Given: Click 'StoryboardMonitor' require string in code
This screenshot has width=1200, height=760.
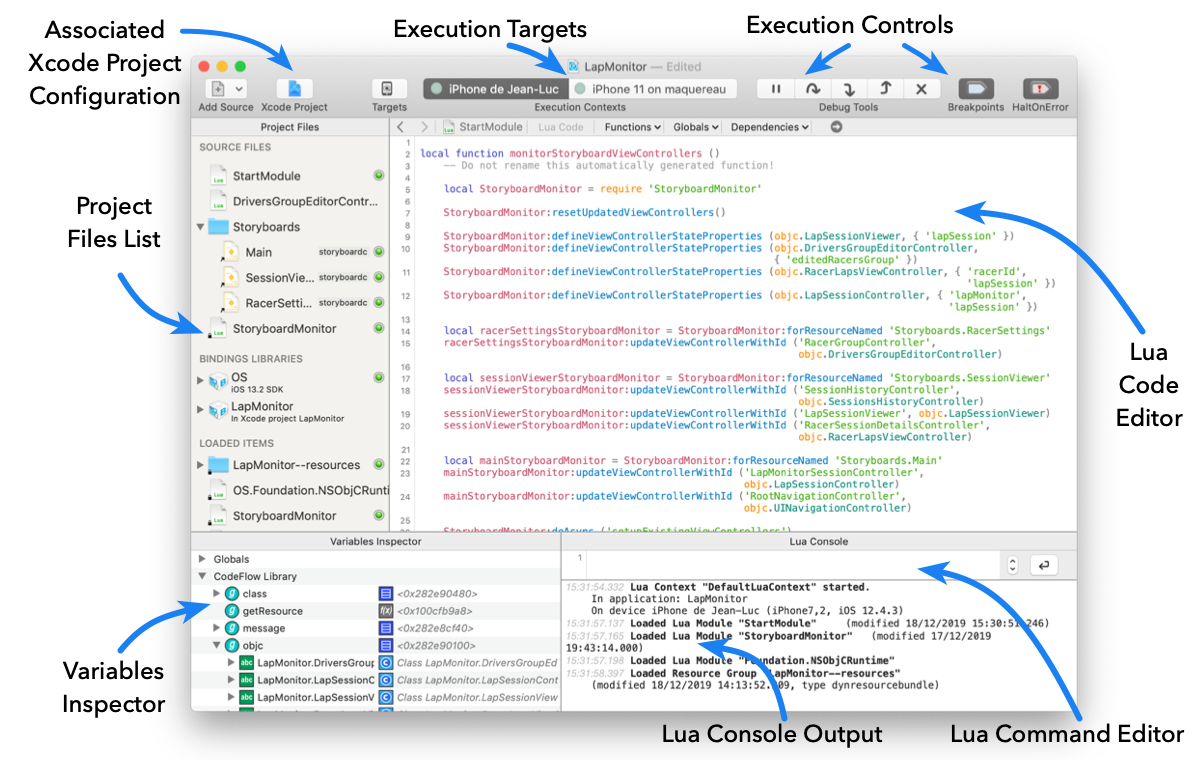Looking at the screenshot, I should (x=706, y=188).
